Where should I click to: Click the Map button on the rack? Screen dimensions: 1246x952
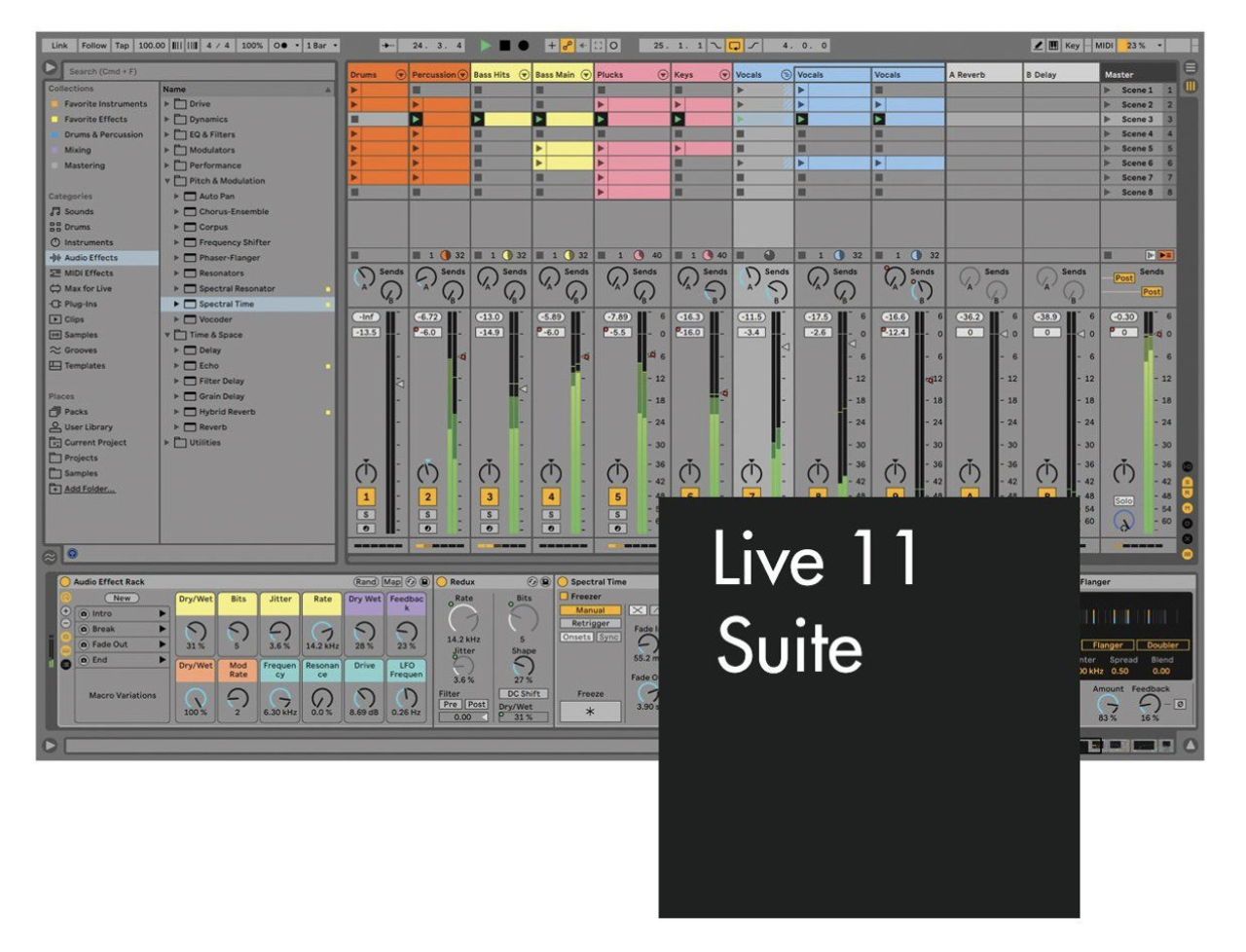pyautogui.click(x=392, y=581)
